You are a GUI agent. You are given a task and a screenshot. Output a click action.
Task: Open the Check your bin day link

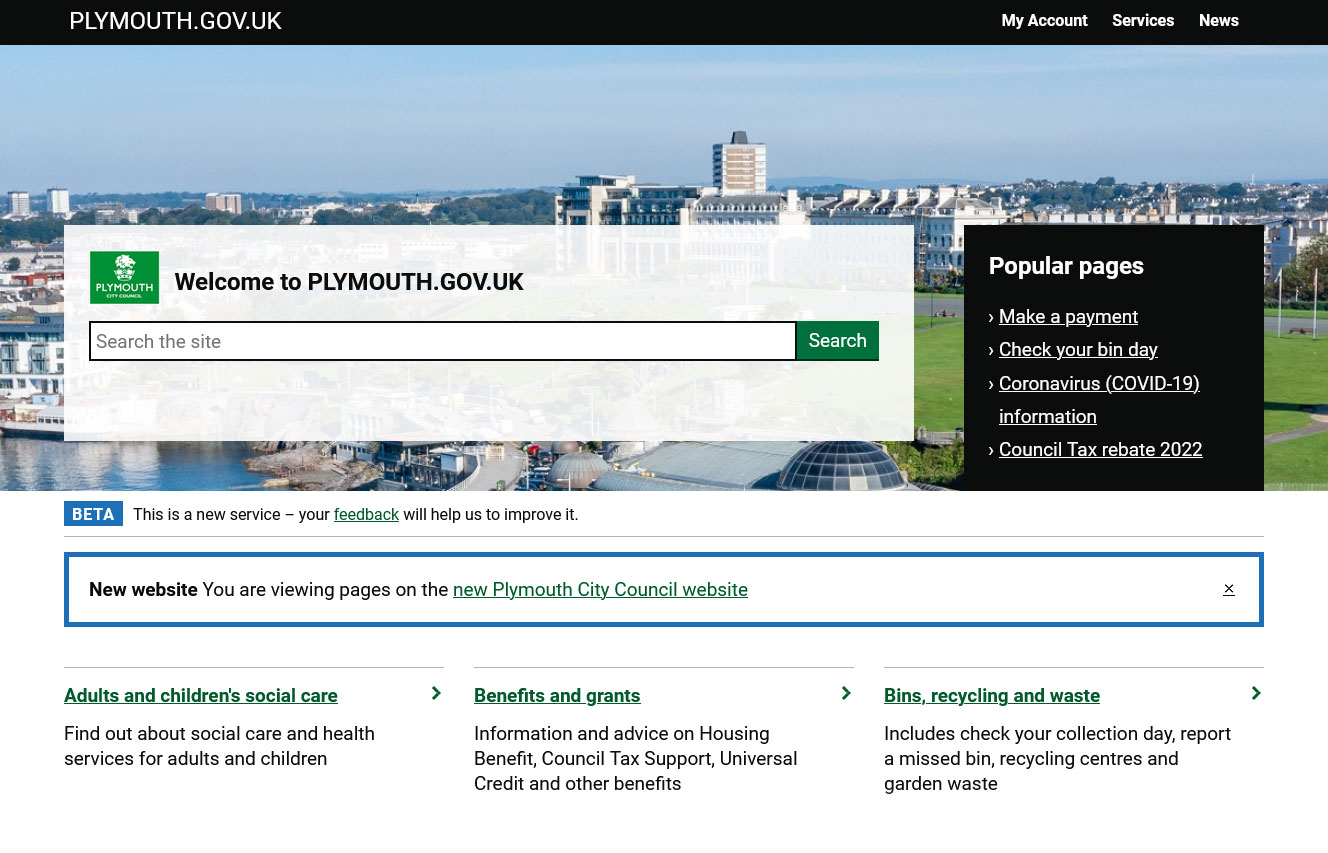click(x=1078, y=349)
